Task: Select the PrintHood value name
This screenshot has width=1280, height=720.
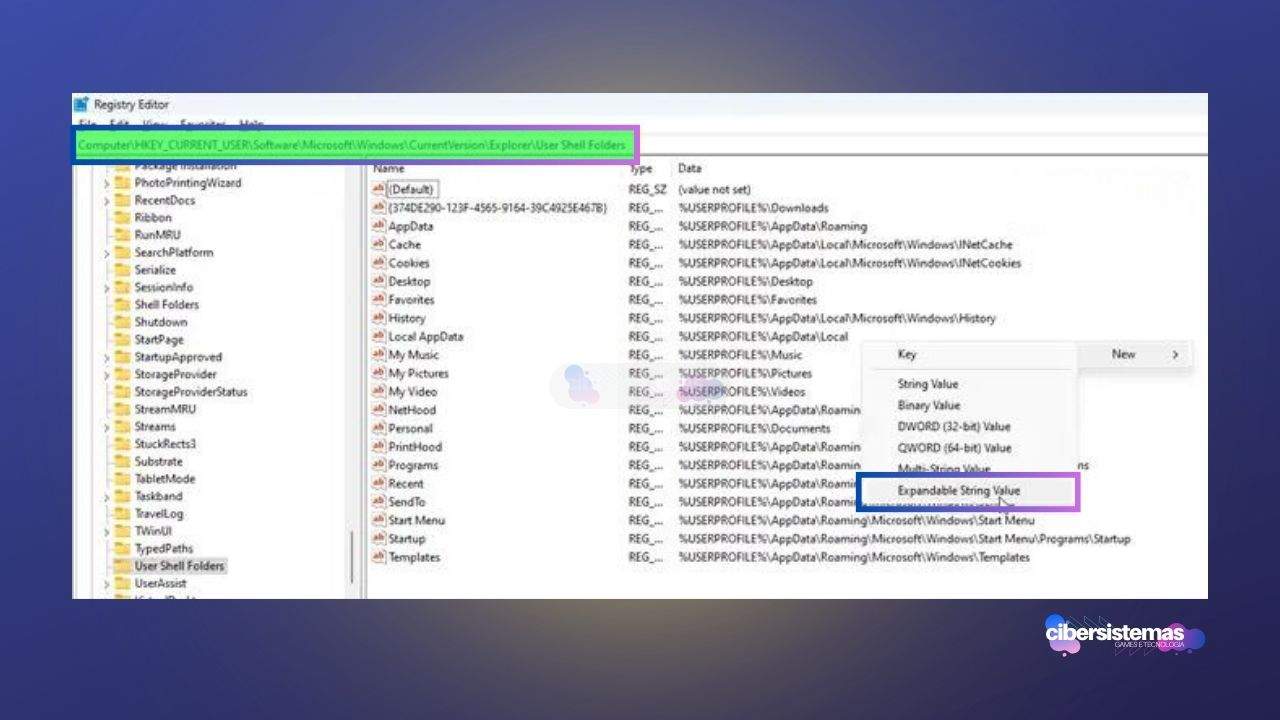Action: 415,447
